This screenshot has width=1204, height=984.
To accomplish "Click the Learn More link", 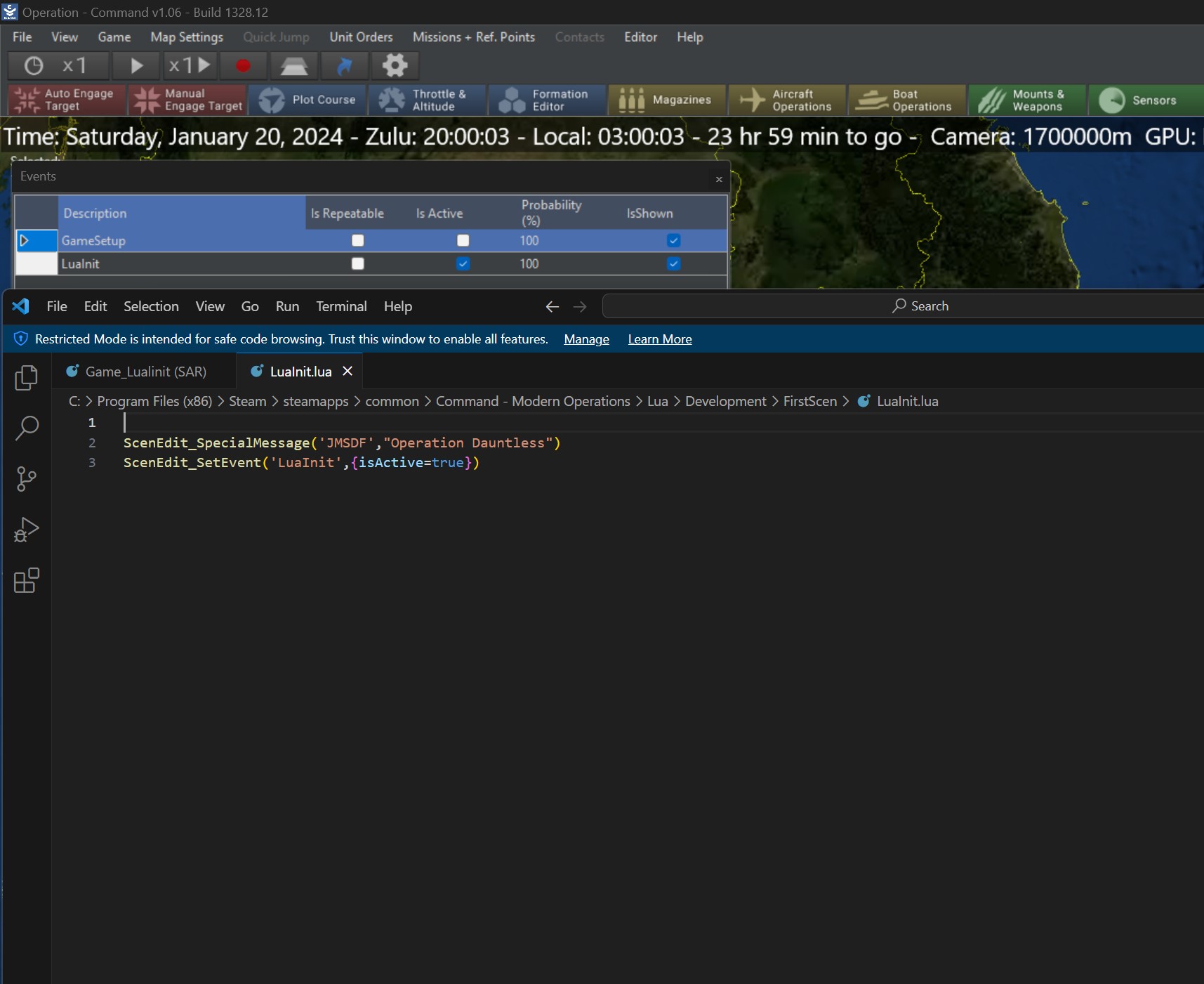I will (x=660, y=339).
